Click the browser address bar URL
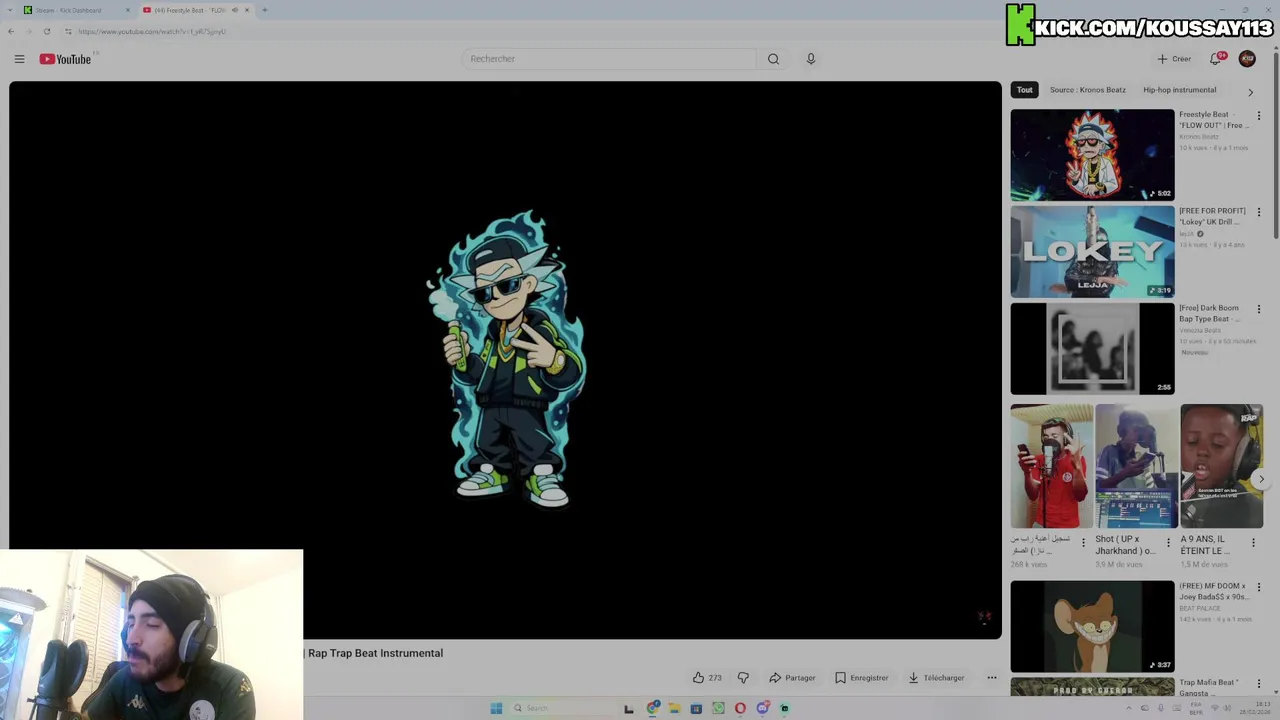Viewport: 1280px width, 720px height. [x=152, y=31]
